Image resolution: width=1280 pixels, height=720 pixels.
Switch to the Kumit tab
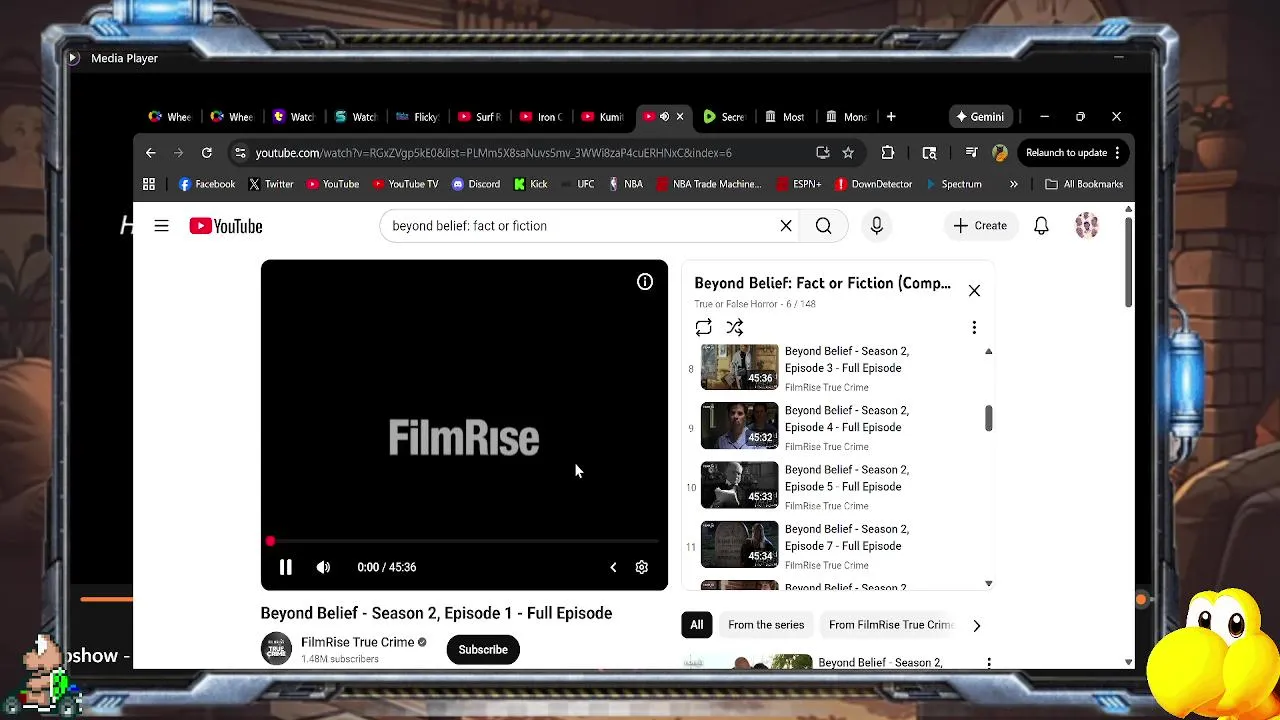602,117
